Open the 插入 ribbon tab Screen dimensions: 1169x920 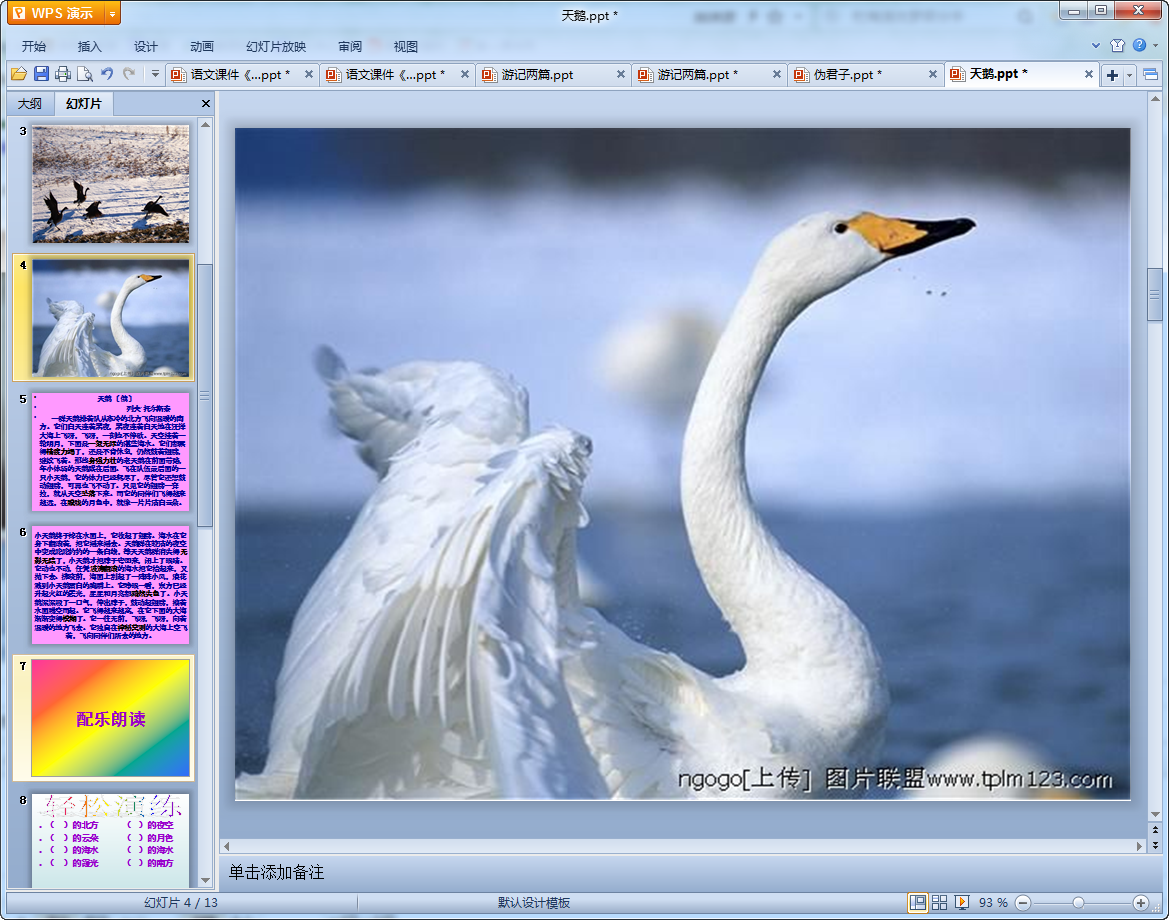coord(90,46)
